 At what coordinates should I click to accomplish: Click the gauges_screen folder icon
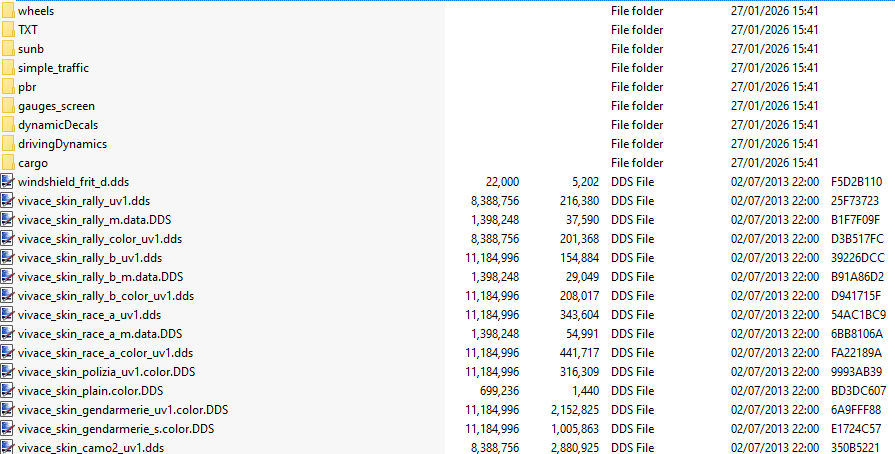7,106
